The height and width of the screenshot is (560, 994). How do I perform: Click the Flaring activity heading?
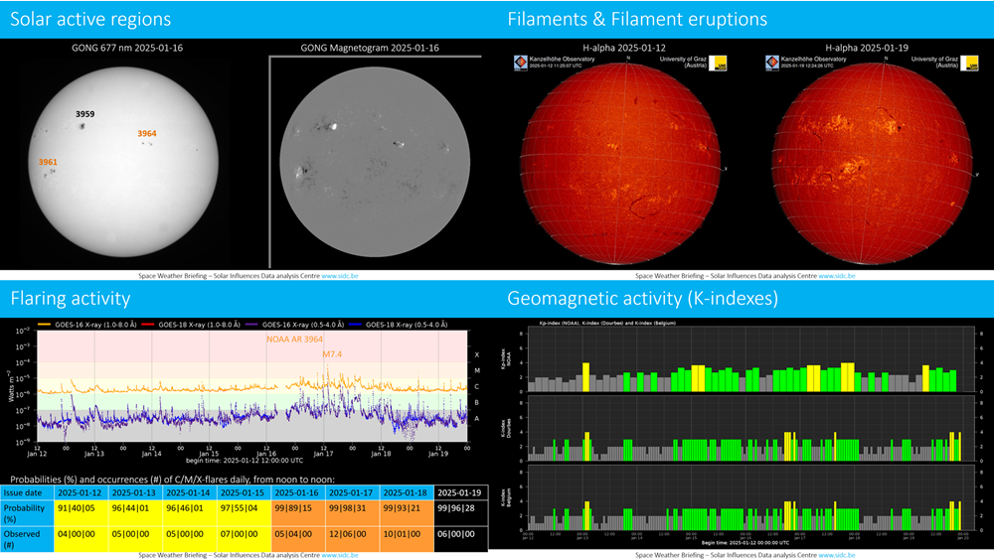70,298
